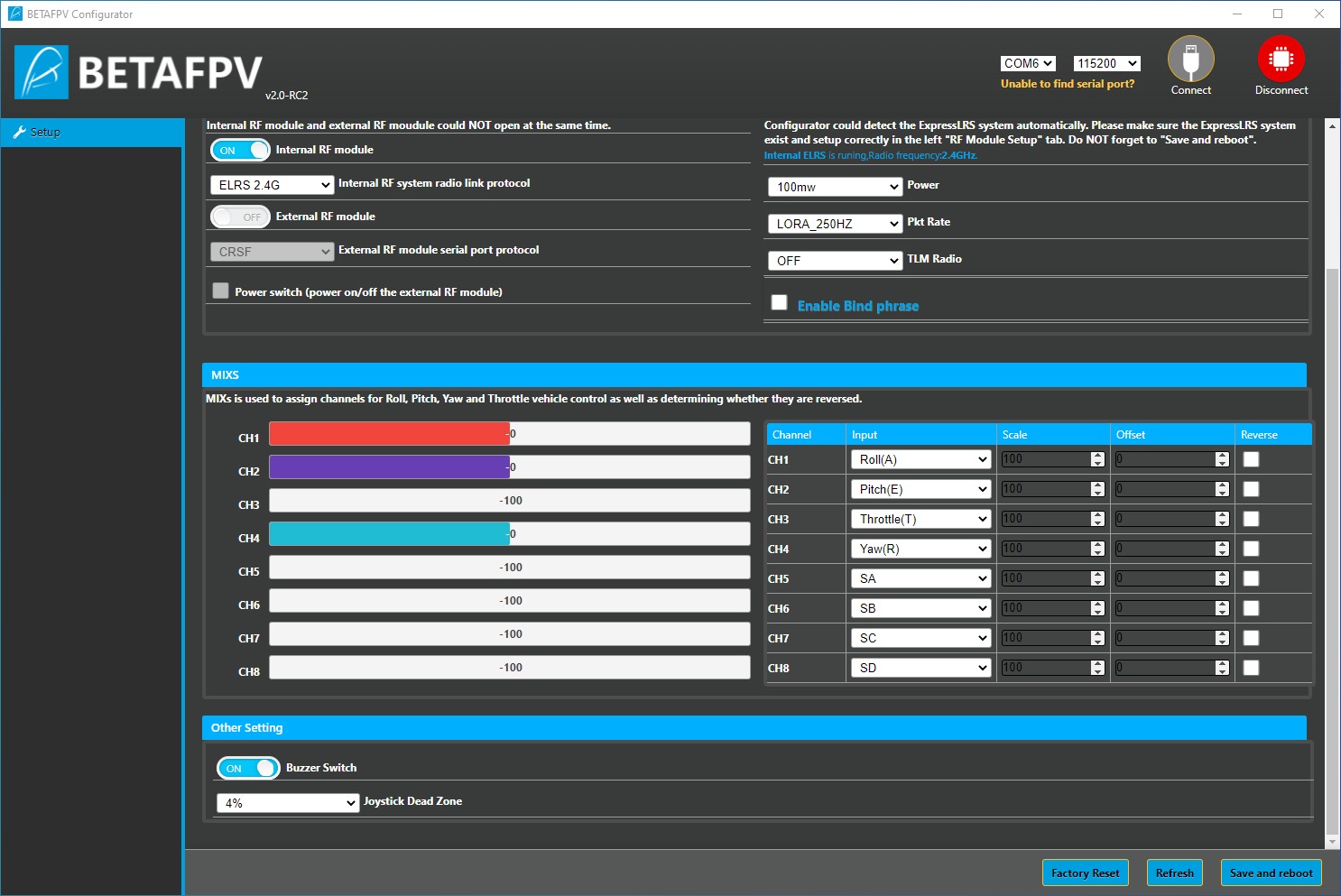Viewport: 1341px width, 896px height.
Task: Open the Setup tab in the sidebar
Action: coord(91,132)
